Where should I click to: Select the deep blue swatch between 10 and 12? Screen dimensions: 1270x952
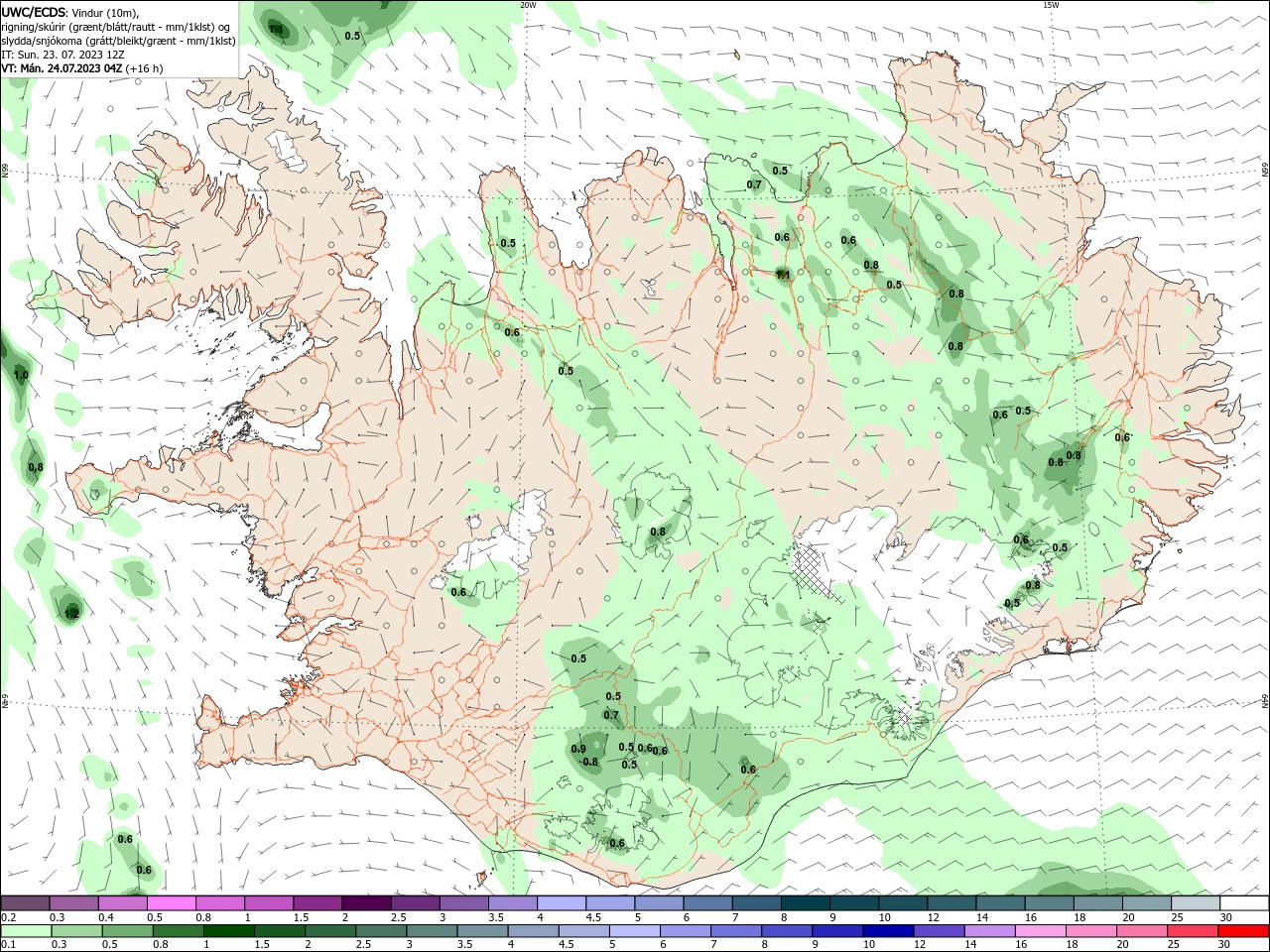click(x=888, y=931)
